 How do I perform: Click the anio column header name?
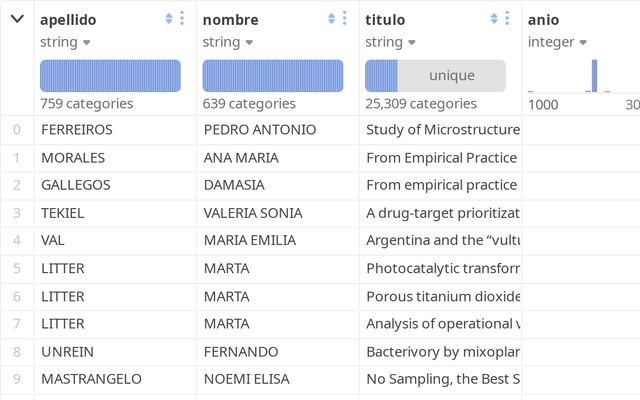[544, 20]
